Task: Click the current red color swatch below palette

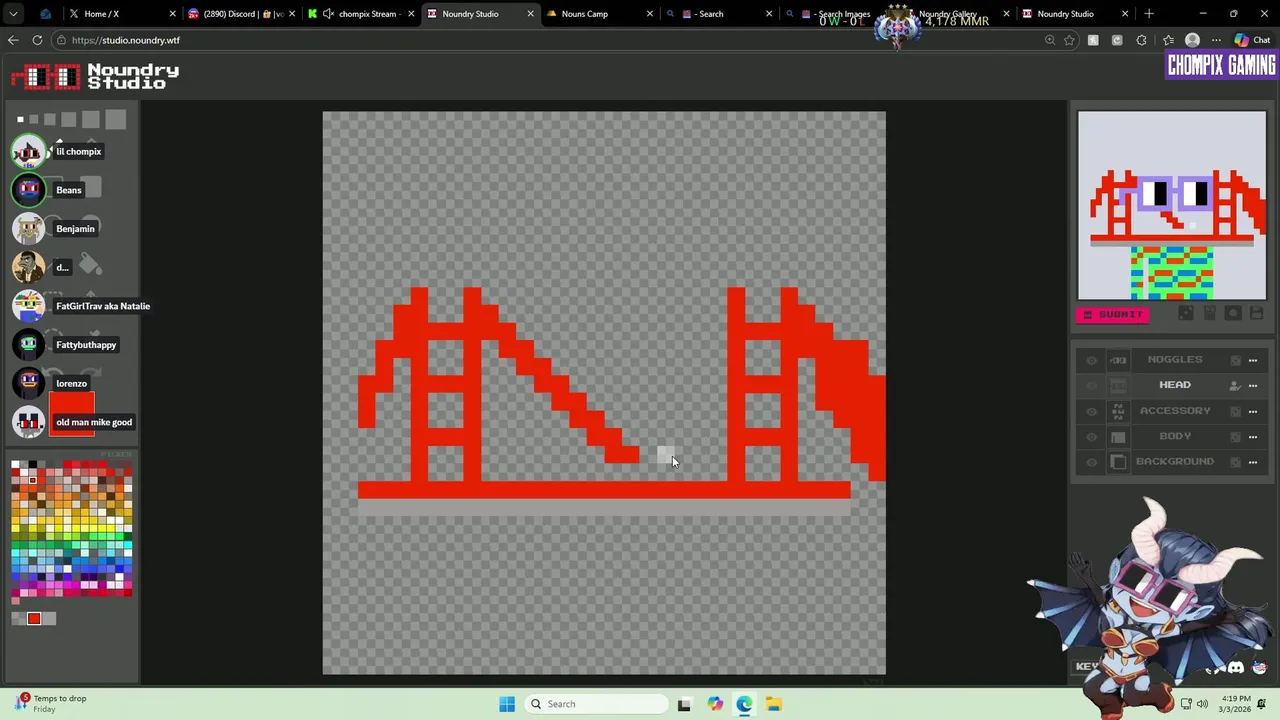Action: click(x=34, y=619)
